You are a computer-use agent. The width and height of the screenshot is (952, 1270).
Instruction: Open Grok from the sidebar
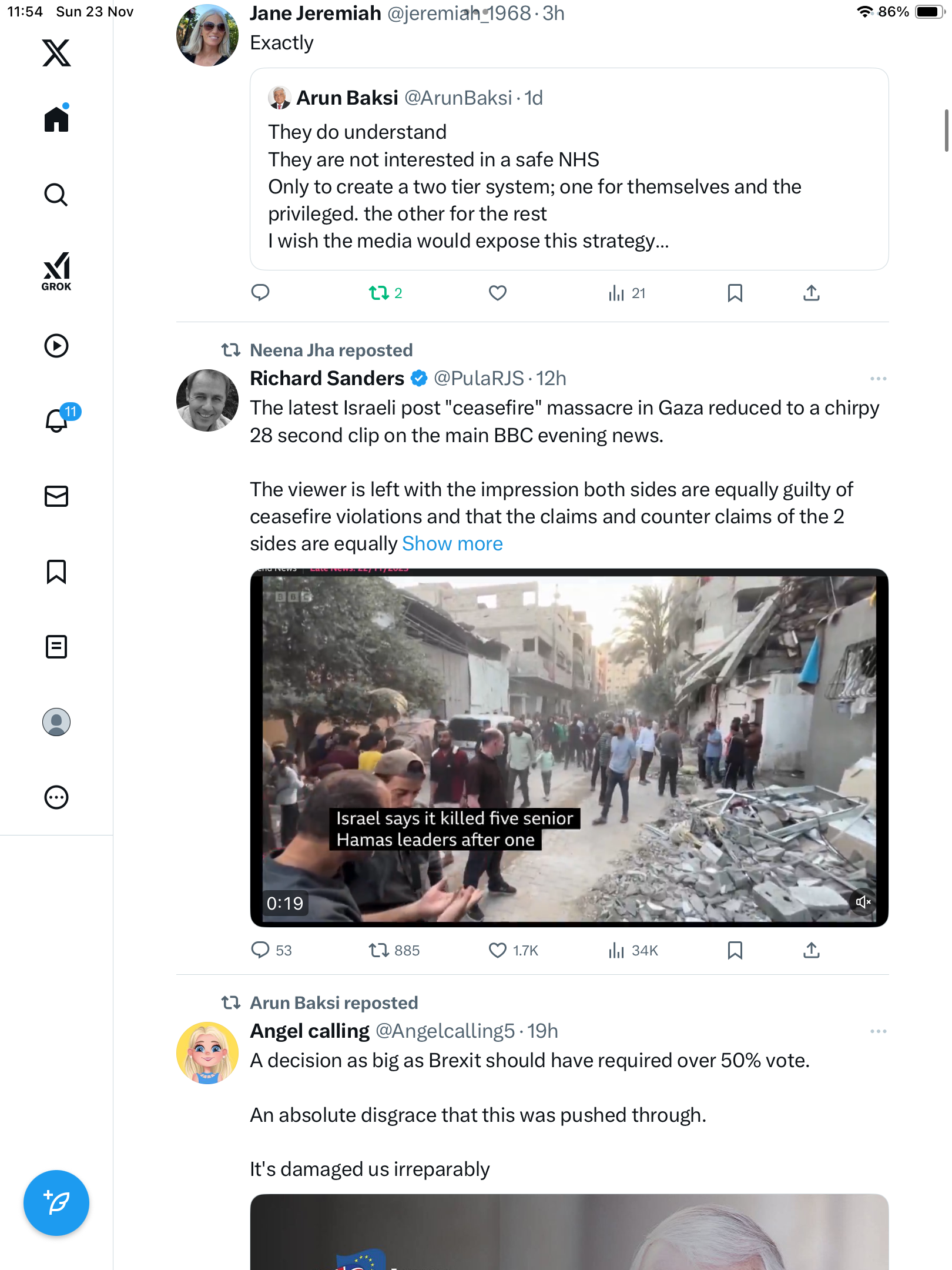coord(56,271)
